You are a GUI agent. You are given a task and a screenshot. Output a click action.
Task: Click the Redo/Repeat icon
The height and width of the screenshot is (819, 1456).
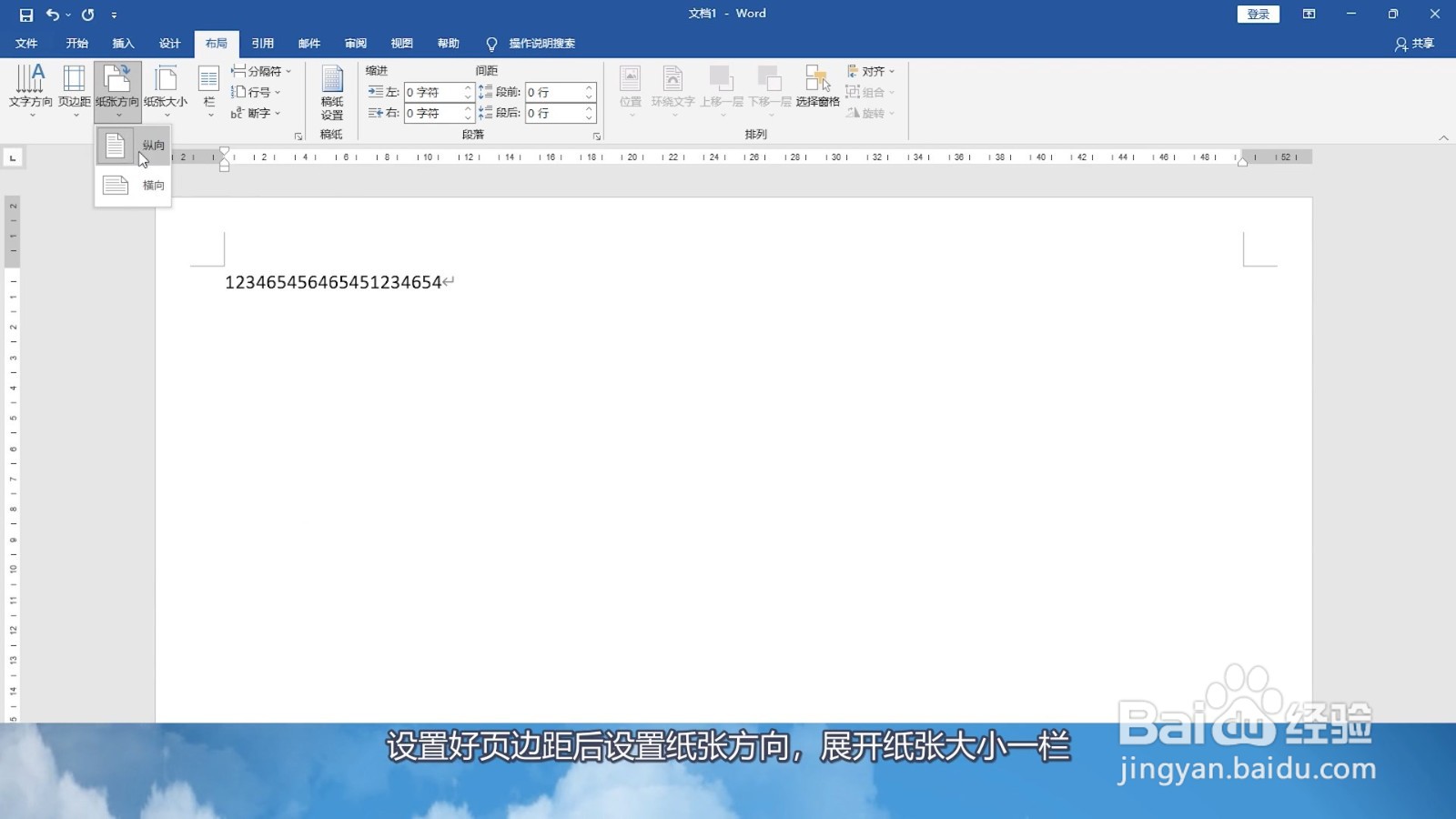88,15
